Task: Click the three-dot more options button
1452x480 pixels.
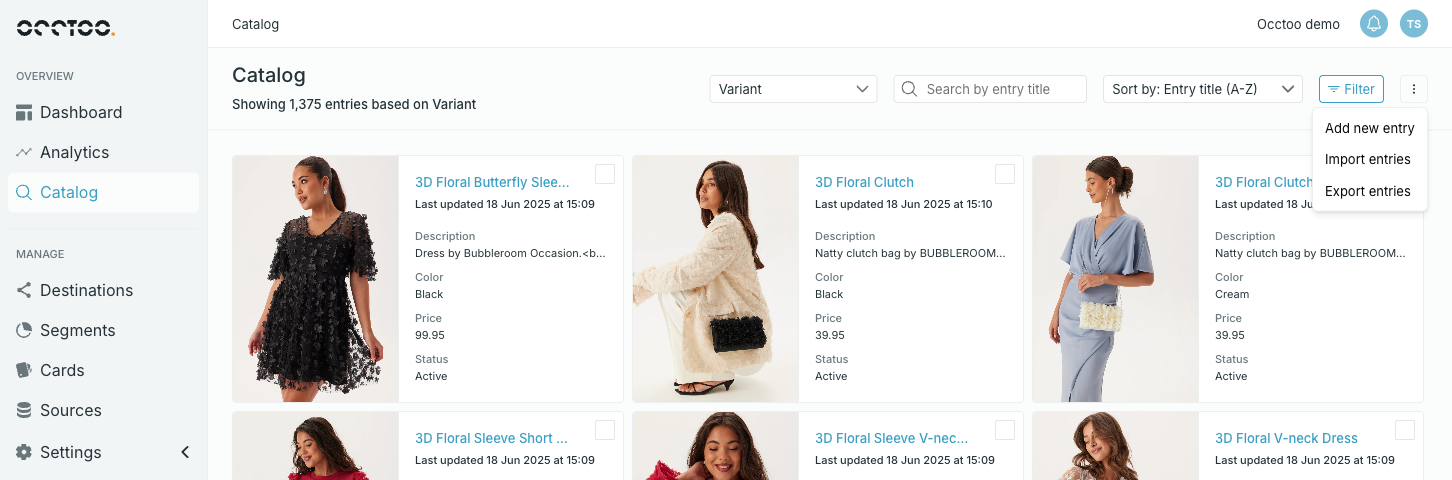Action: [x=1414, y=89]
